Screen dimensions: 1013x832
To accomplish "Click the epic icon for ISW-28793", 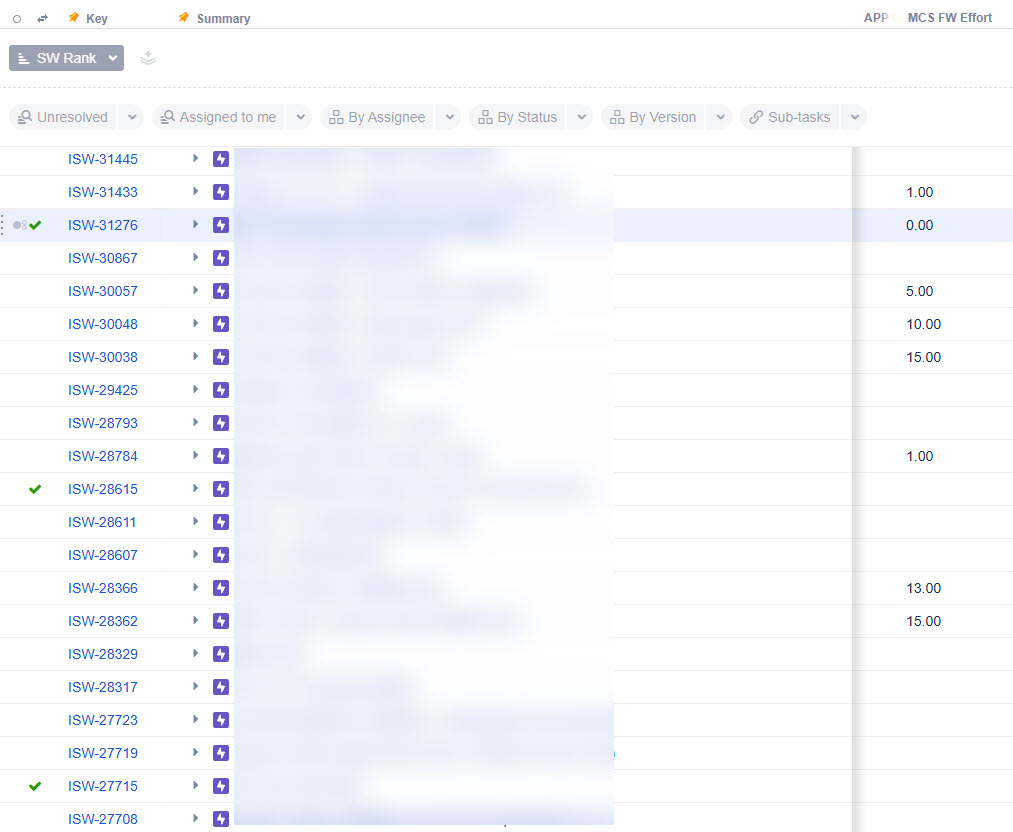I will pos(221,422).
